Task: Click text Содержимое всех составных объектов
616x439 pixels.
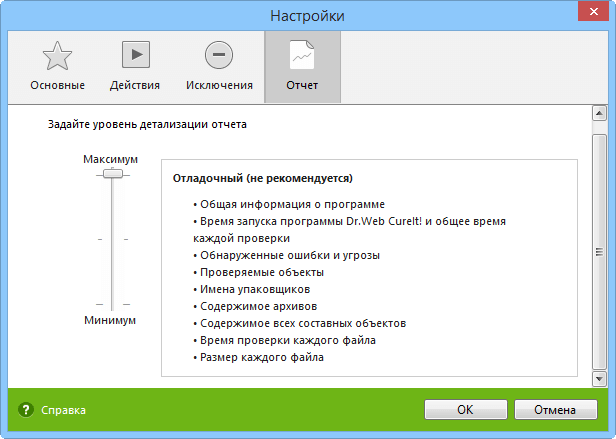Action: pyautogui.click(x=303, y=323)
